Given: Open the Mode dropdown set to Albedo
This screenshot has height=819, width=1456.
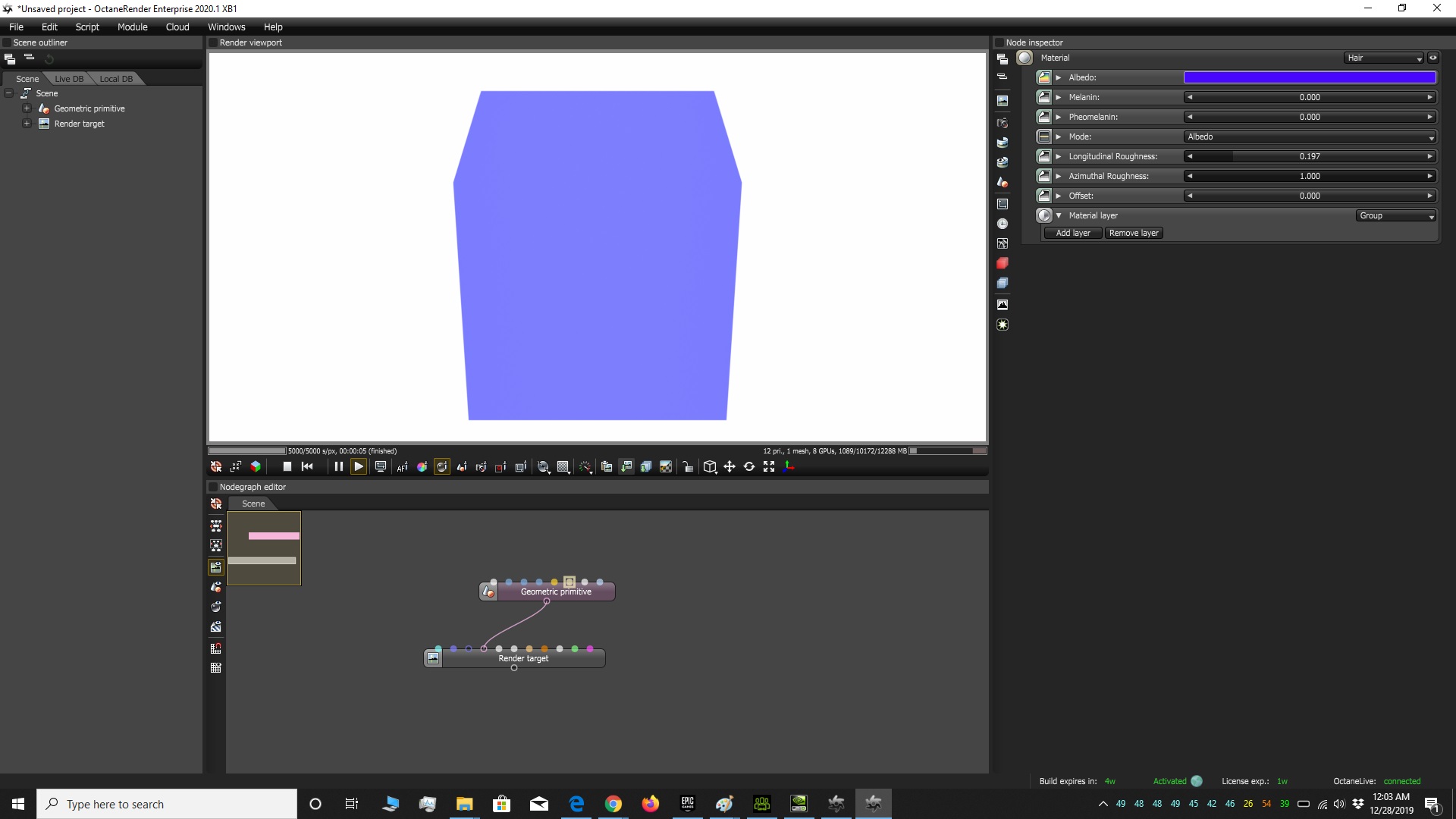Looking at the screenshot, I should click(1310, 136).
